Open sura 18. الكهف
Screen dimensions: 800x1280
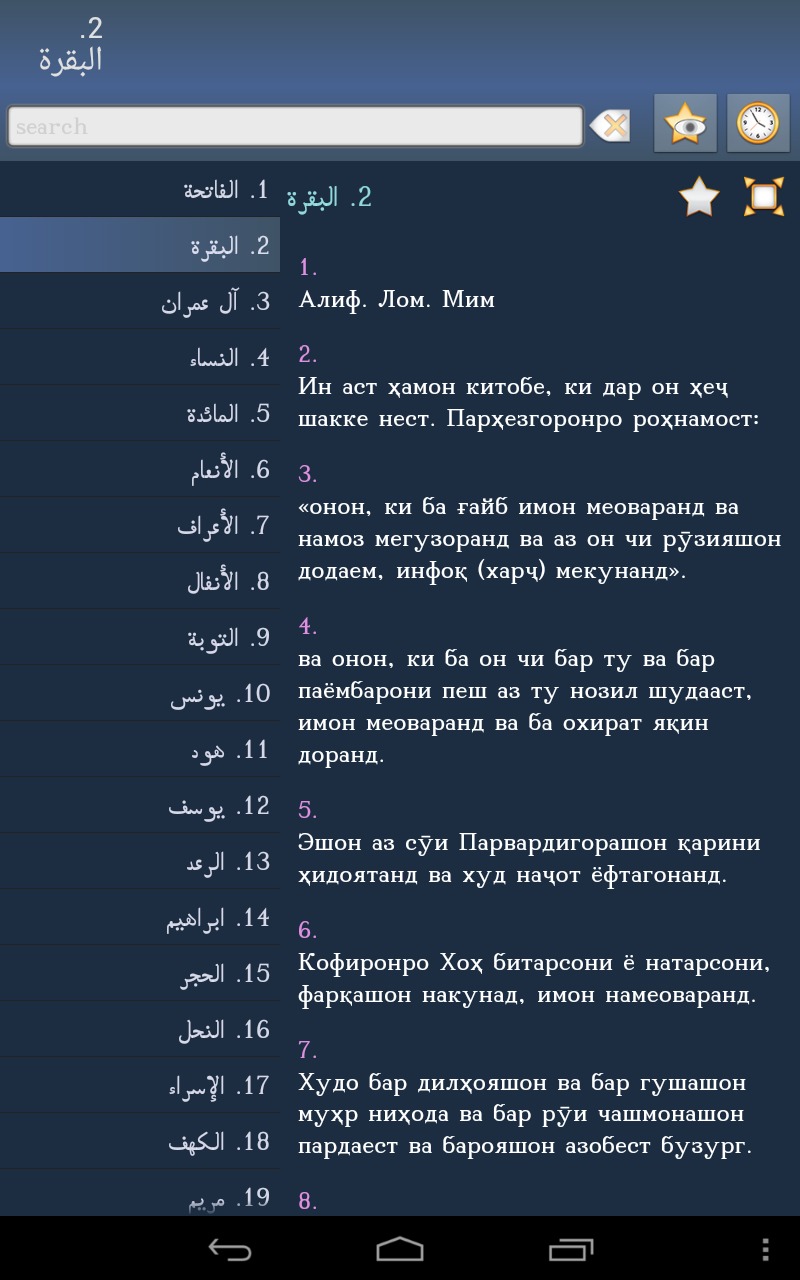140,1141
